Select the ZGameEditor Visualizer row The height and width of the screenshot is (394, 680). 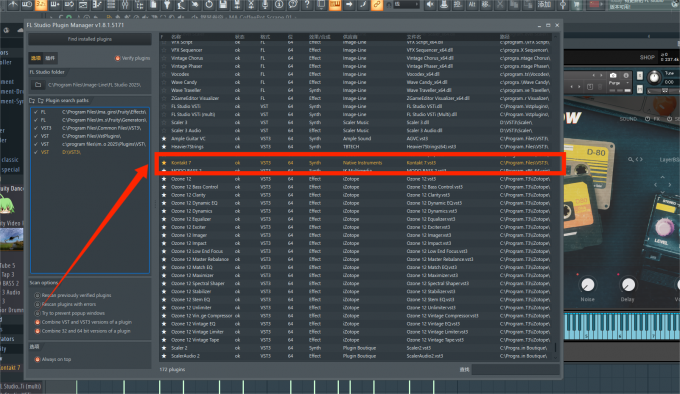(356, 98)
